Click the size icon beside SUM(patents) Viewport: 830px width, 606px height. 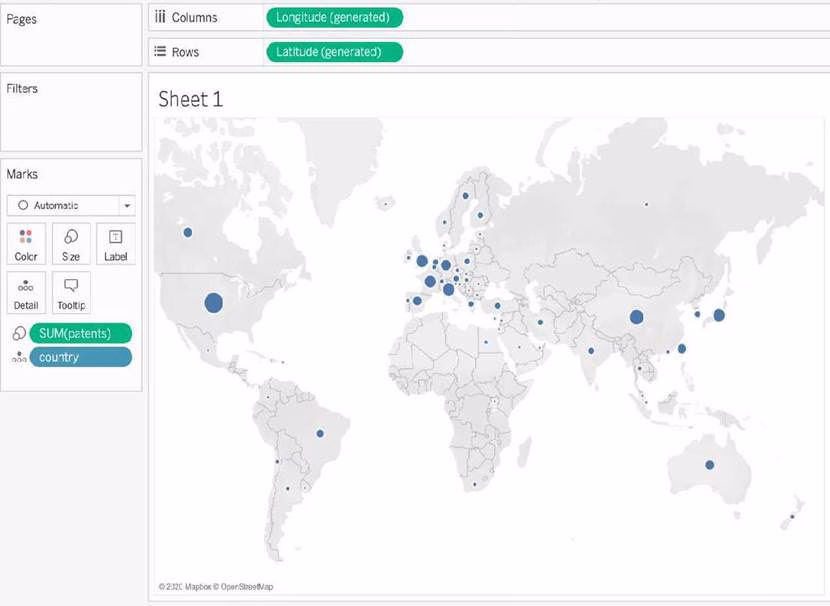tap(17, 334)
